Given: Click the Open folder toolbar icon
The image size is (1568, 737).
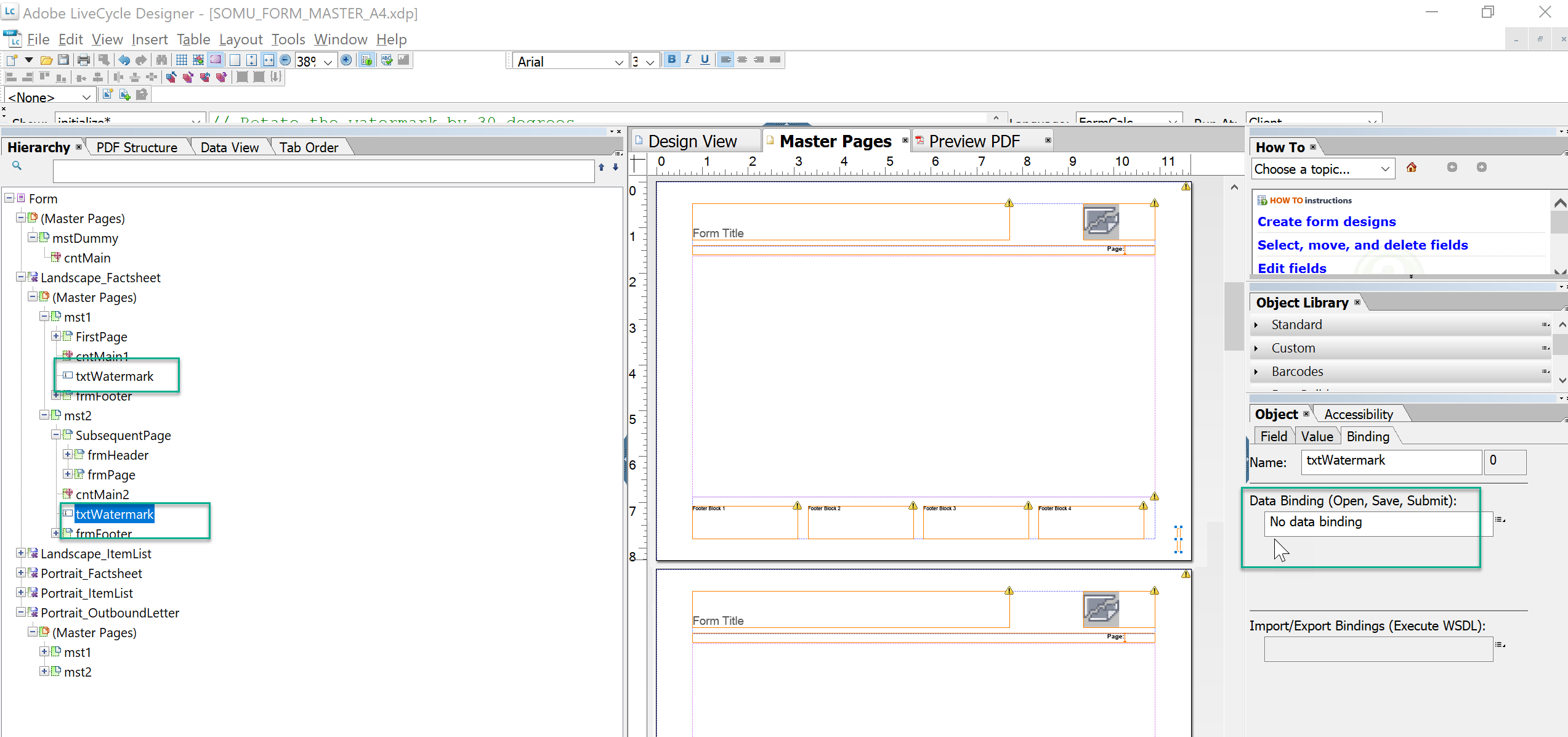Looking at the screenshot, I should [x=46, y=60].
